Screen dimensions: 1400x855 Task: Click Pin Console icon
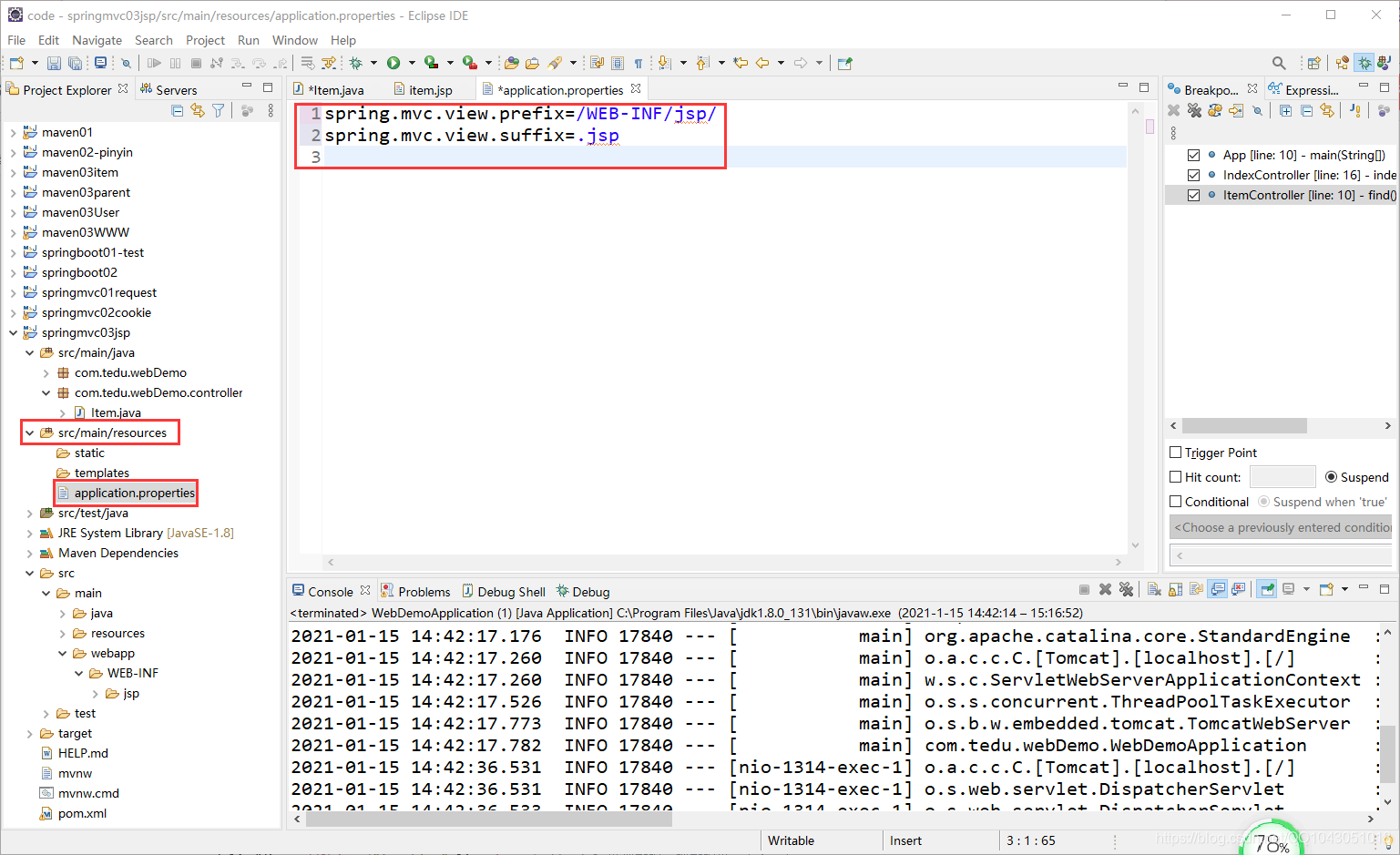(1266, 589)
